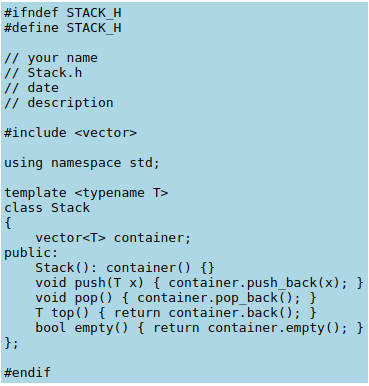Click the 'class Stack' declaration
This screenshot has height=386, width=369.
[47, 208]
